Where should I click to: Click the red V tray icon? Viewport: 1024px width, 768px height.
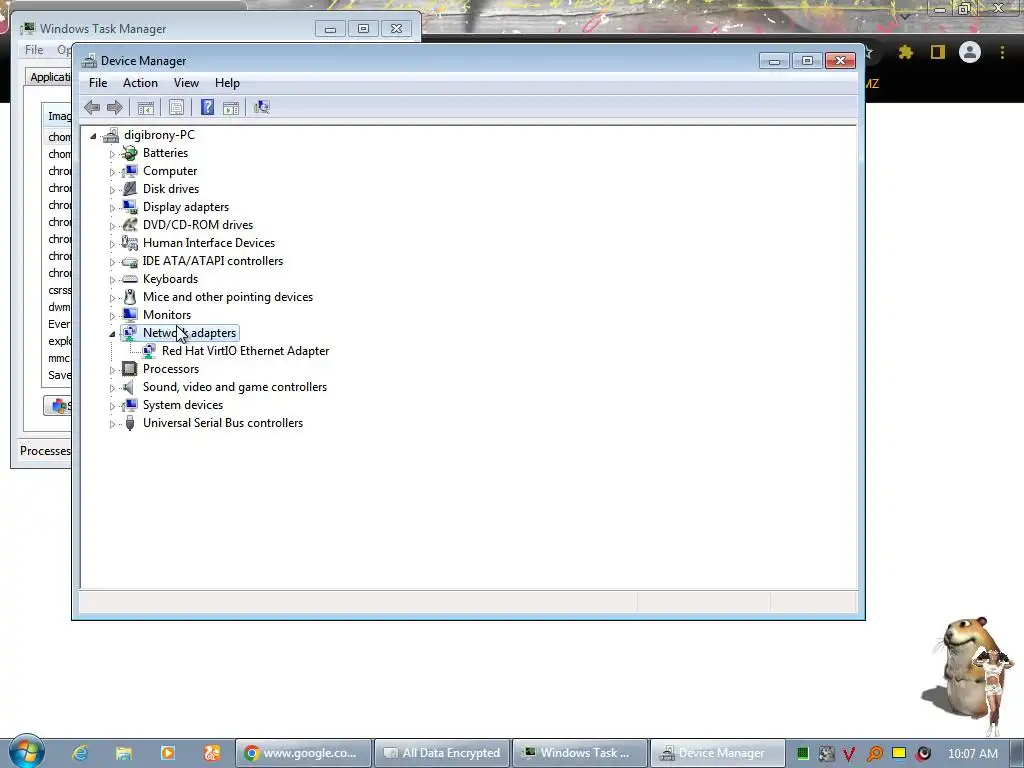849,754
